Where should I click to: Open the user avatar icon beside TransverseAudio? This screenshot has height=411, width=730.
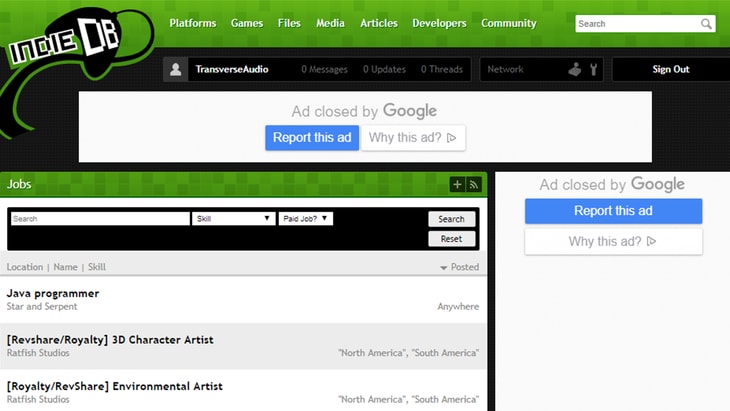pos(176,69)
